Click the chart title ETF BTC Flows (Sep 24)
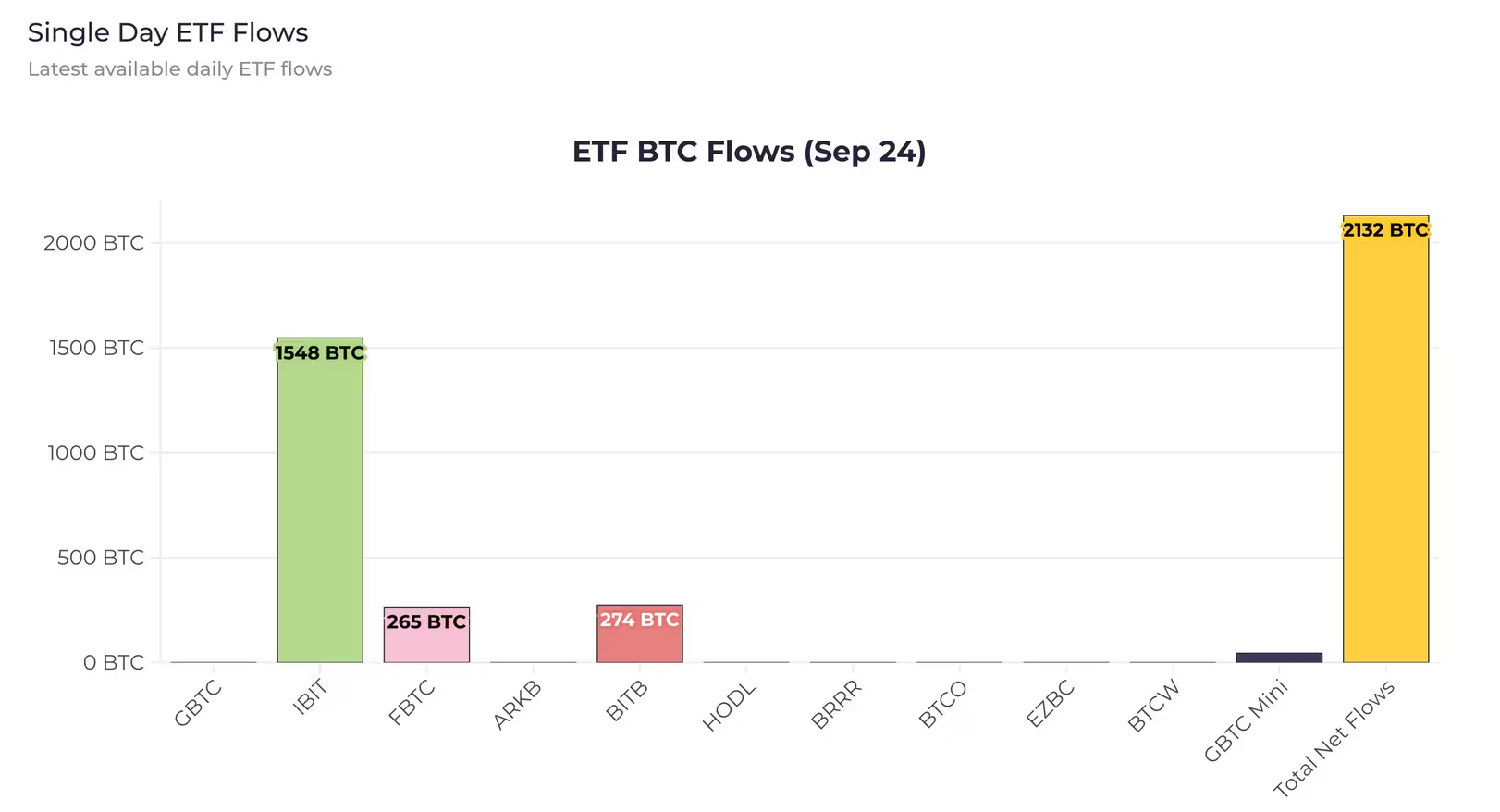This screenshot has height=812, width=1500. coord(749,151)
